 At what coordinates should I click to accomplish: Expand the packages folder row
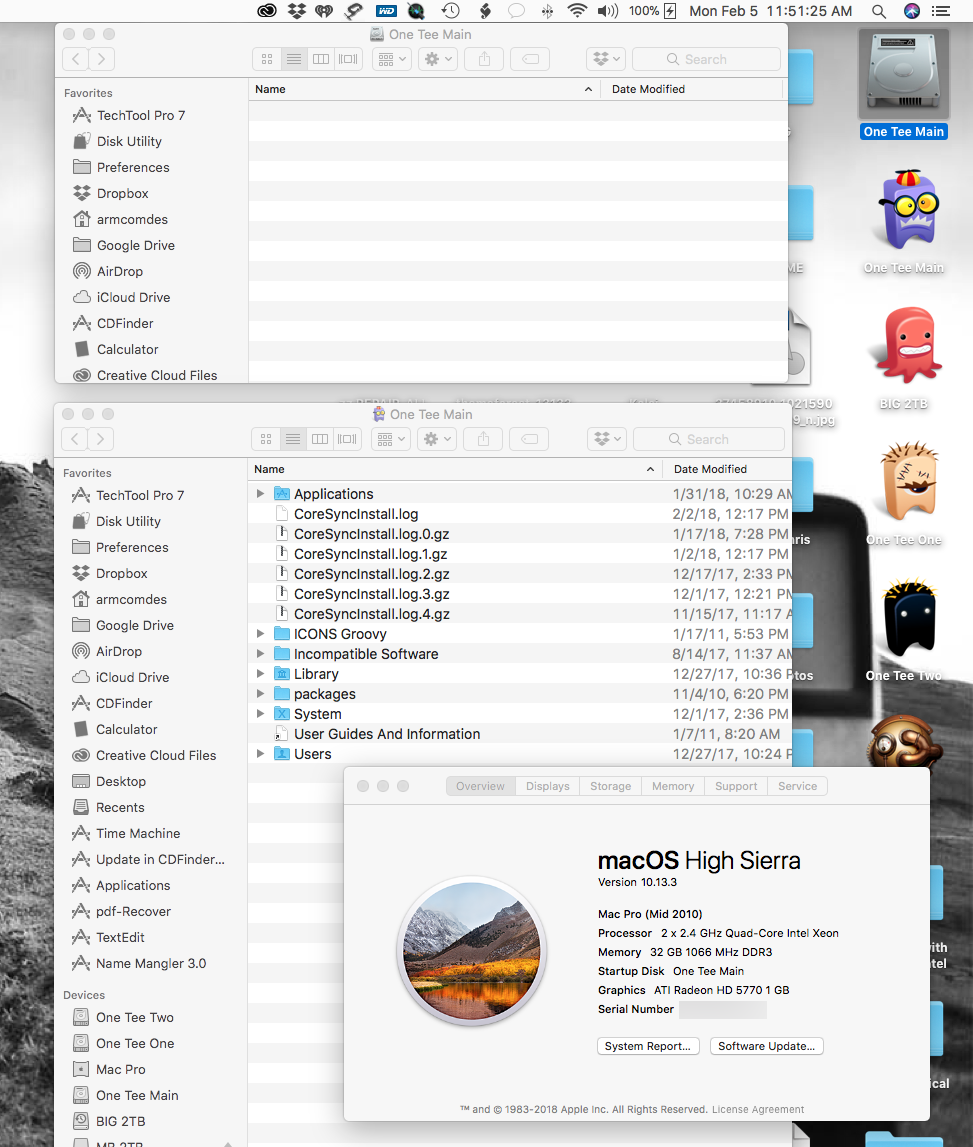pos(260,693)
